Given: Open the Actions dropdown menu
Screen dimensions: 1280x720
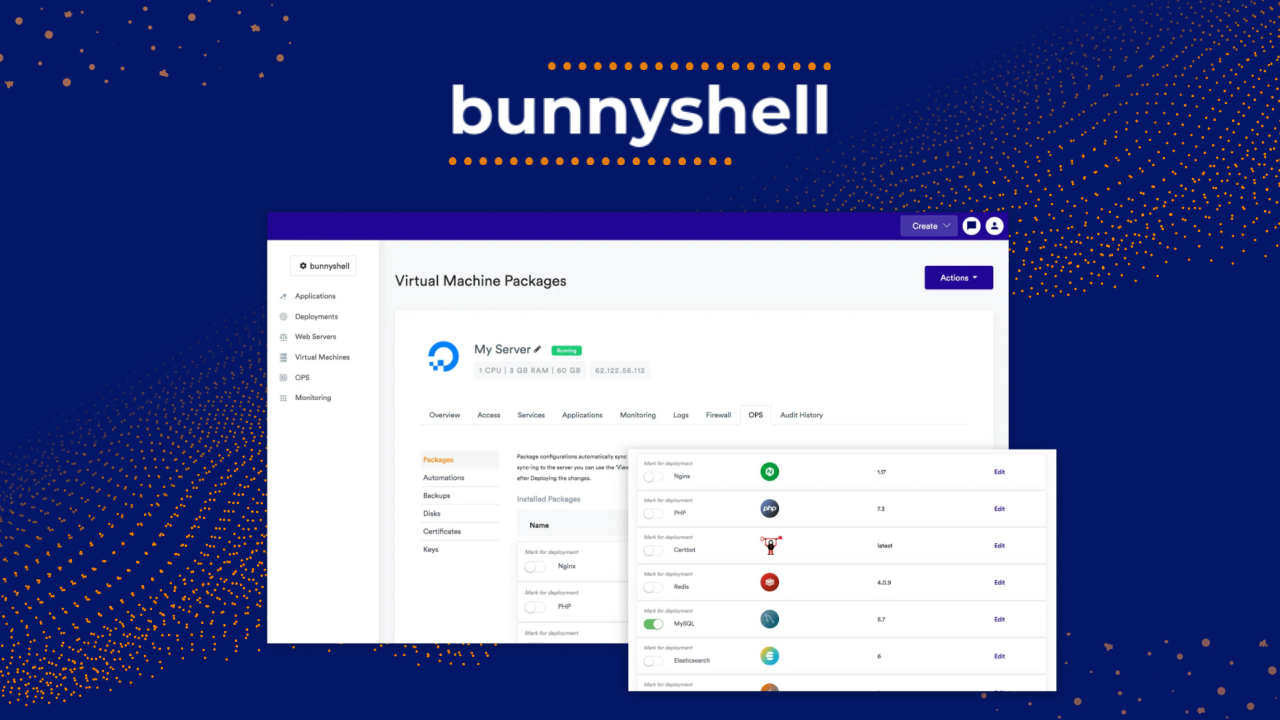Looking at the screenshot, I should point(959,278).
